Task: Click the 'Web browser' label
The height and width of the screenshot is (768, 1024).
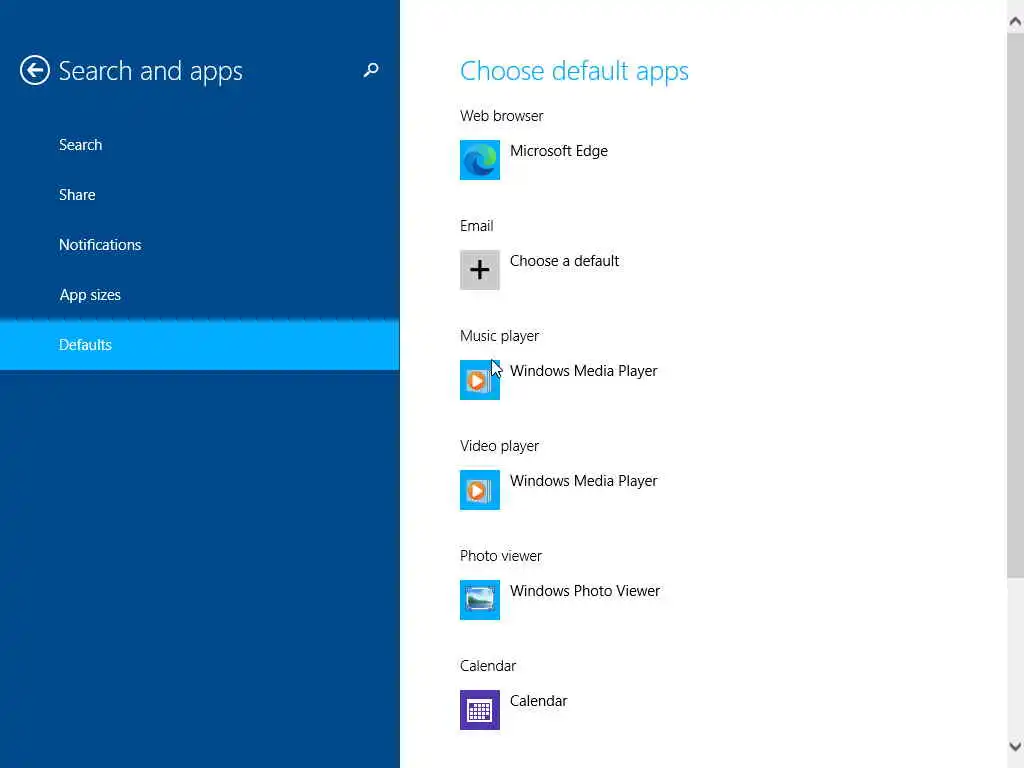Action: tap(502, 116)
